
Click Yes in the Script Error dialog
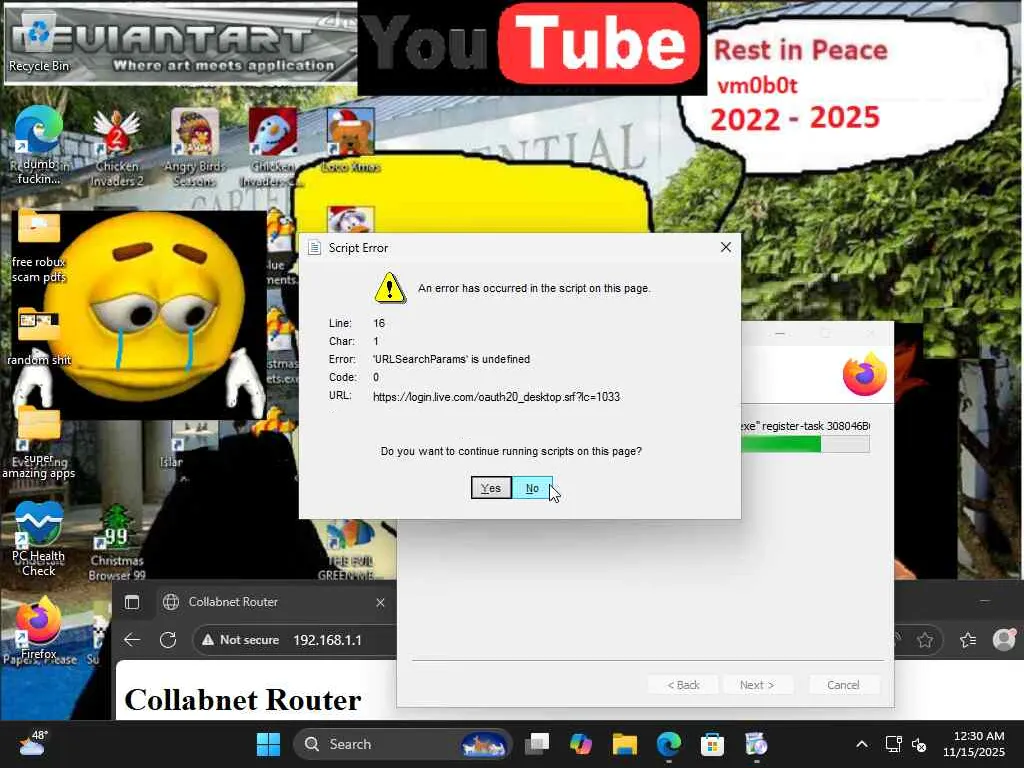click(x=490, y=488)
